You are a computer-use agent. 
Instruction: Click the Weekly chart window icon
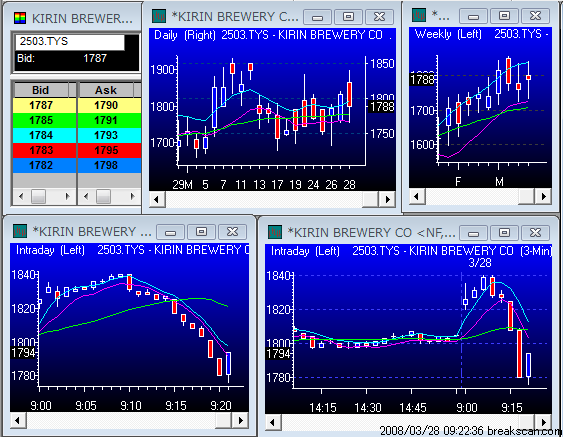(x=419, y=15)
